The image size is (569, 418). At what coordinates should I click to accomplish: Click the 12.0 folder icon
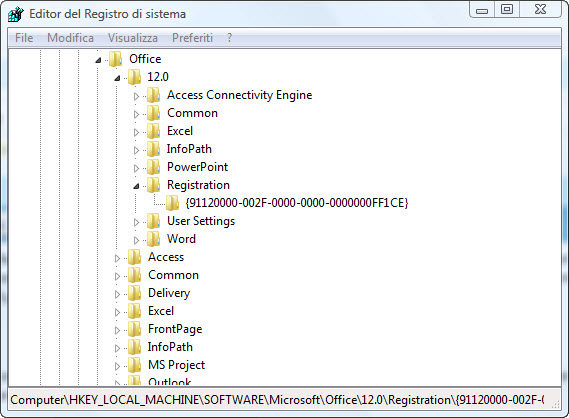click(135, 77)
